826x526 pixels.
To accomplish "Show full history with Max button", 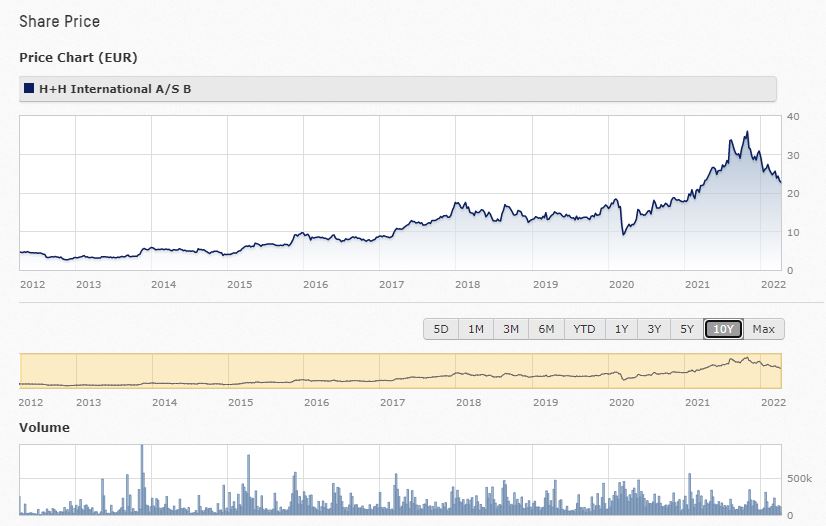I will 764,329.
